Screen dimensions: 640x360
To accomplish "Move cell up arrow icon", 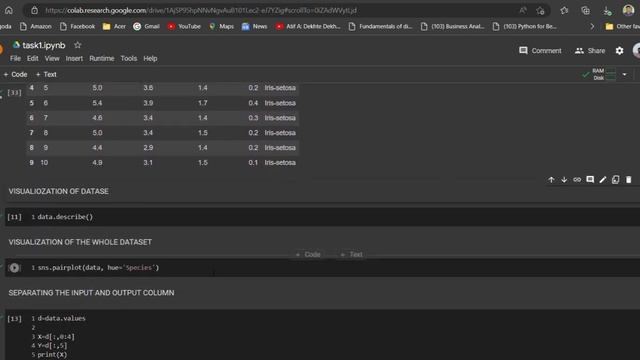I will point(551,180).
